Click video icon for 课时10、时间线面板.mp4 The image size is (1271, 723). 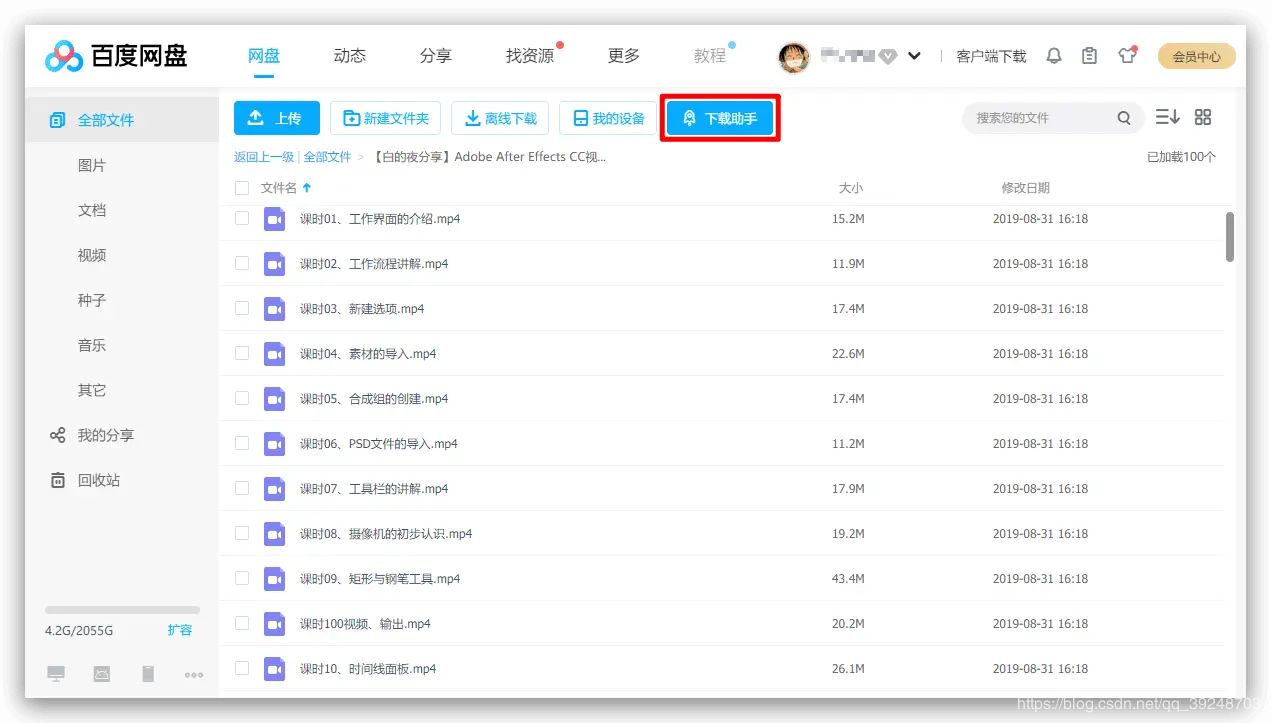[275, 669]
